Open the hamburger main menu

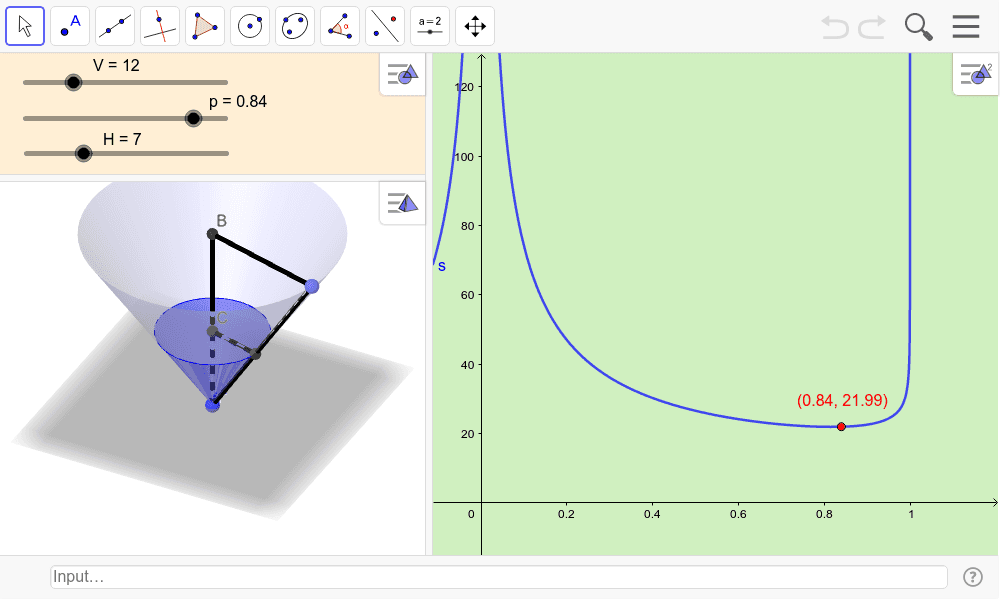point(966,27)
